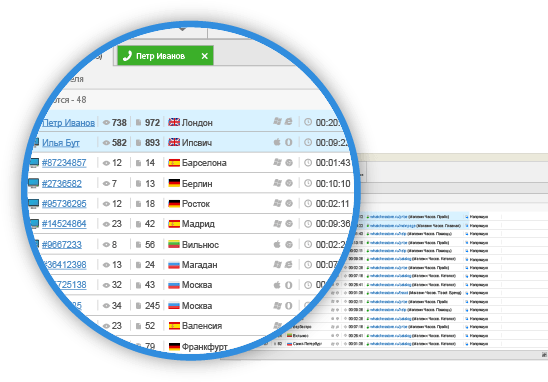The height and width of the screenshot is (382, 548).
Task: Click monitor icon beside #95736295
Action: click(34, 203)
